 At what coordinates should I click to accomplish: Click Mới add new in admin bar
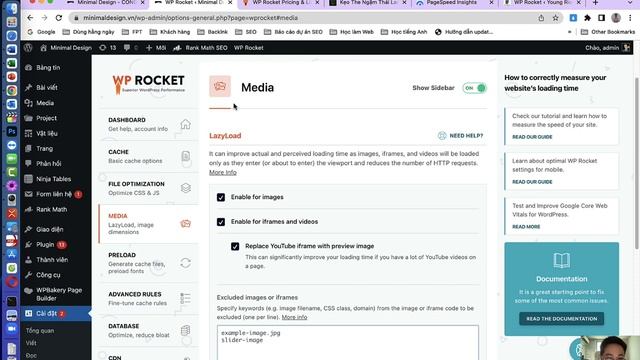(156, 48)
